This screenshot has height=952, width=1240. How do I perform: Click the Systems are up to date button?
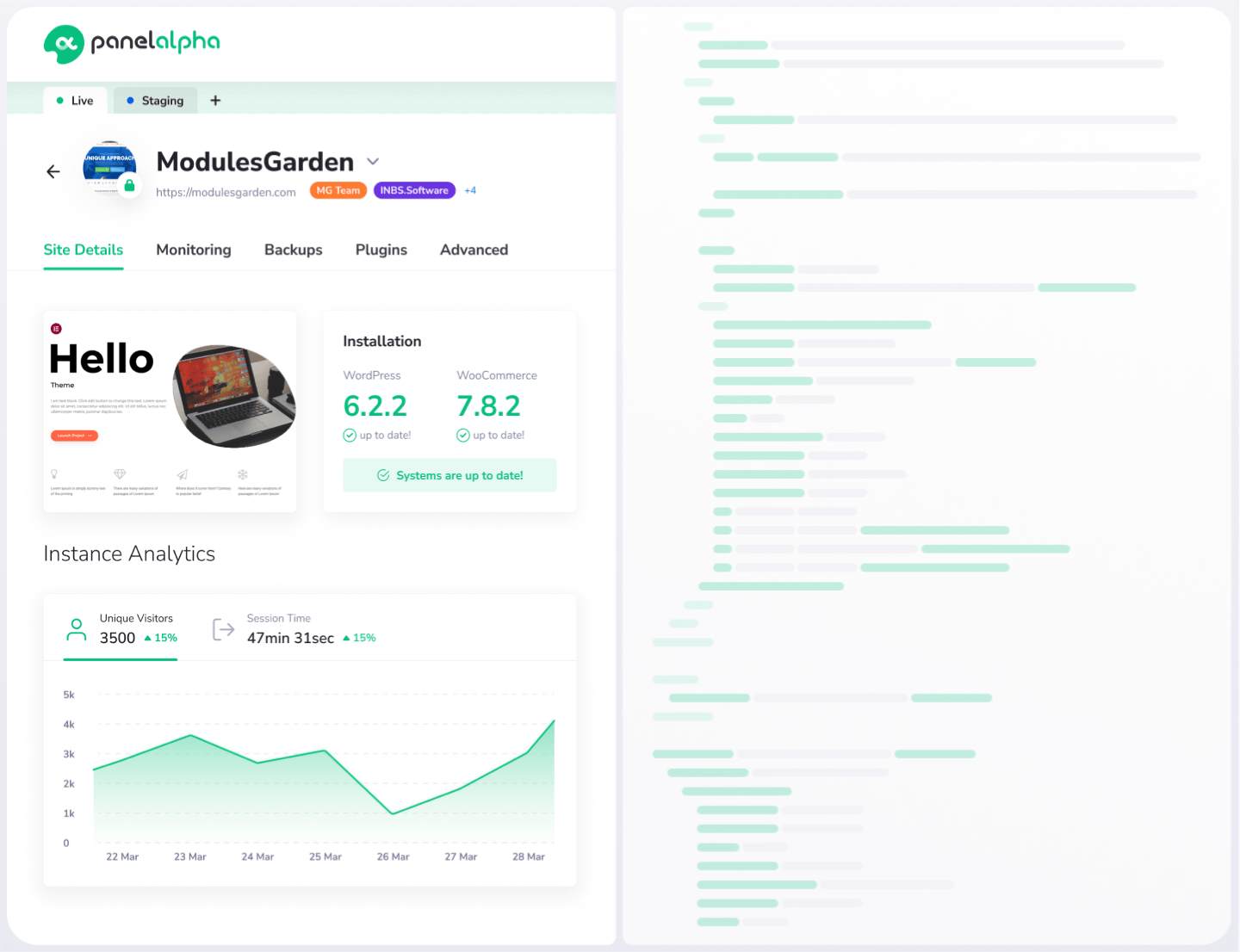pos(449,474)
